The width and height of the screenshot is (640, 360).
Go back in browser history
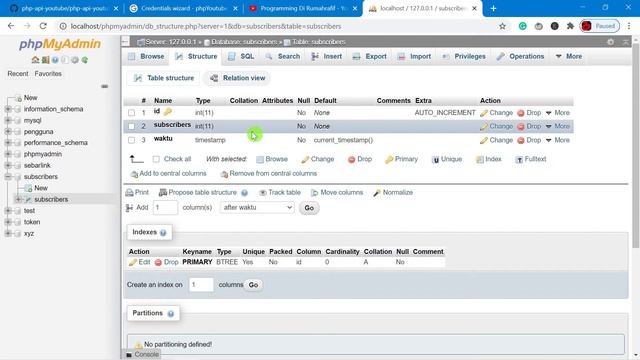[11, 26]
